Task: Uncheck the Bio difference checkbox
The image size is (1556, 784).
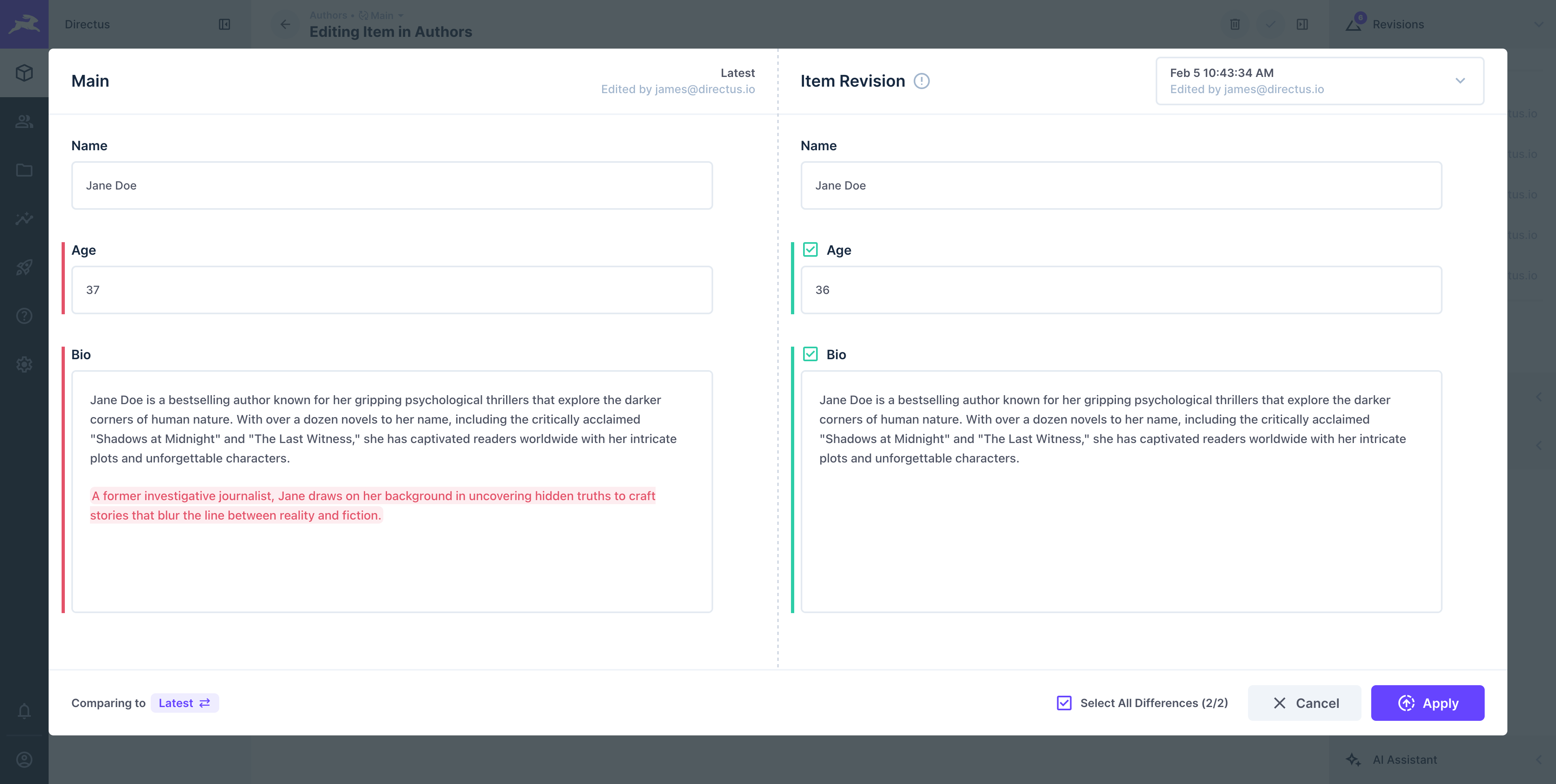Action: [x=810, y=354]
